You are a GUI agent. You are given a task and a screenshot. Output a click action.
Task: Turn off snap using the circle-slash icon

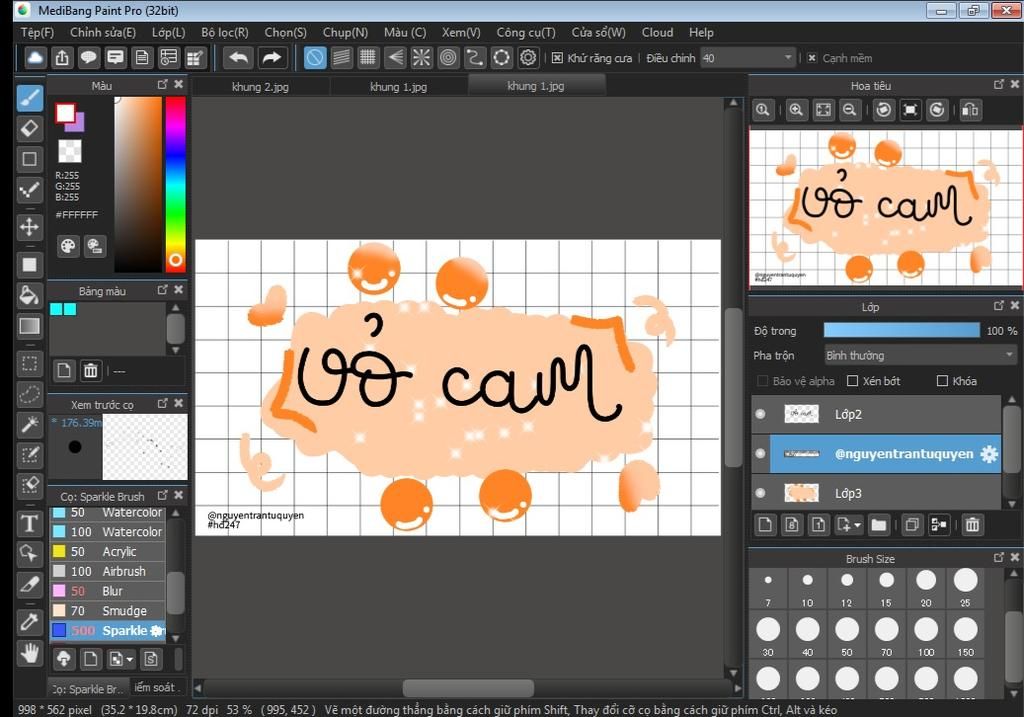[315, 58]
